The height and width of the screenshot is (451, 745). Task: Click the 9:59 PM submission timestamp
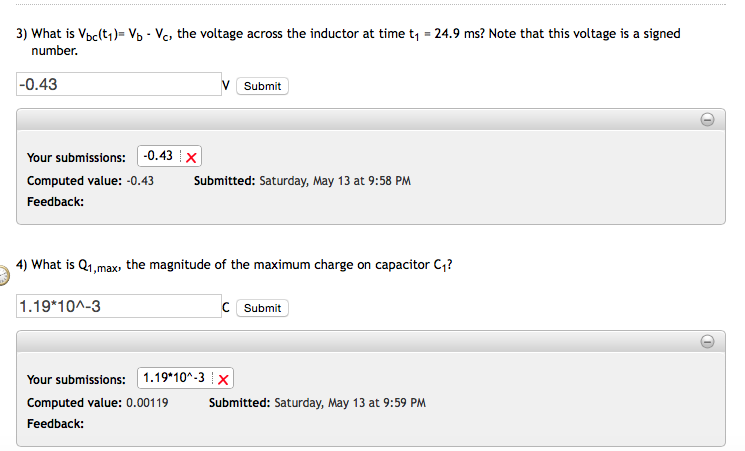318,403
